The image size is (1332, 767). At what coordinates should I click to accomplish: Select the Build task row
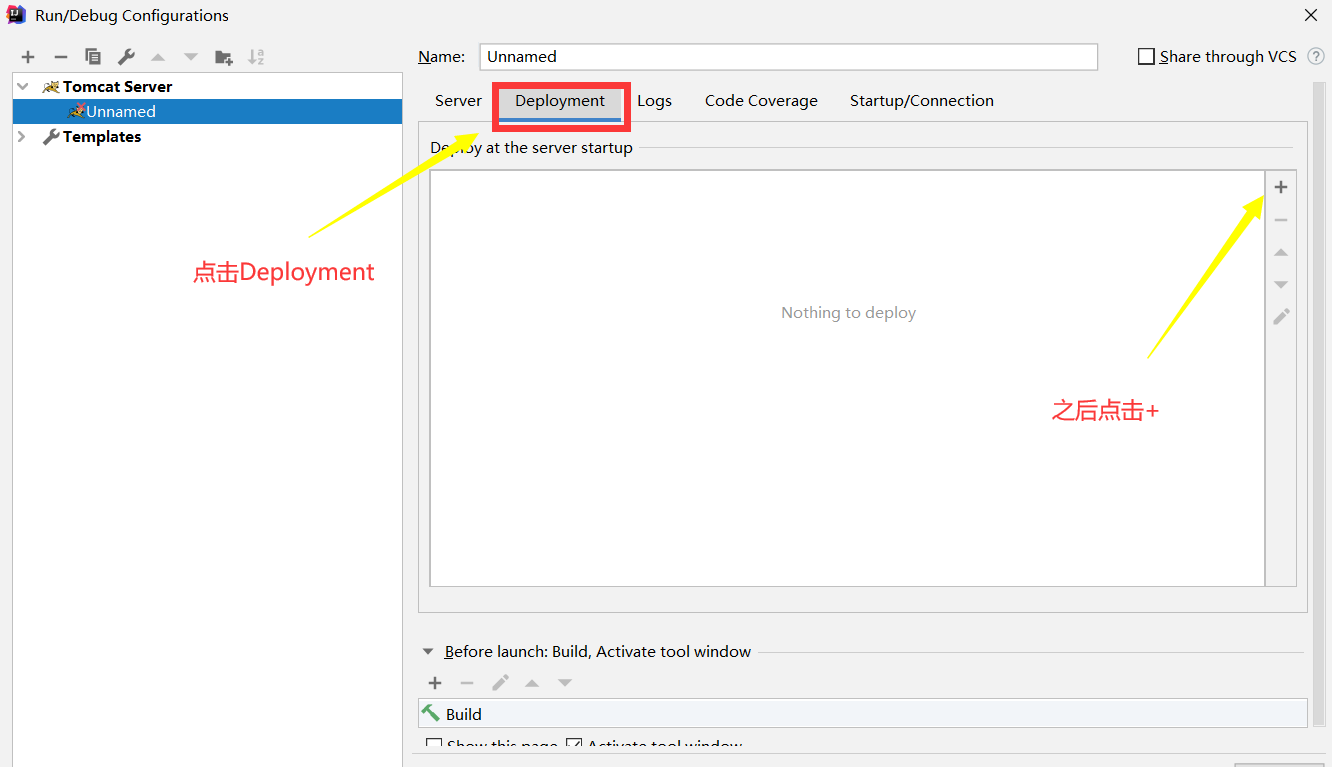click(863, 714)
